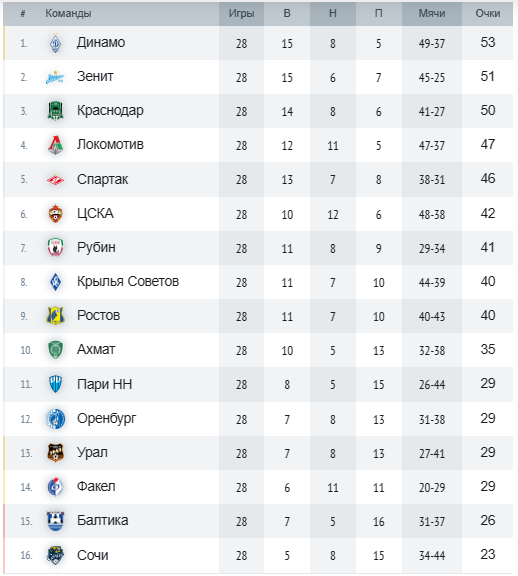Image resolution: width=518 pixels, height=576 pixels.
Task: Open the ЦСКА club crest
Action: pyautogui.click(x=55, y=214)
